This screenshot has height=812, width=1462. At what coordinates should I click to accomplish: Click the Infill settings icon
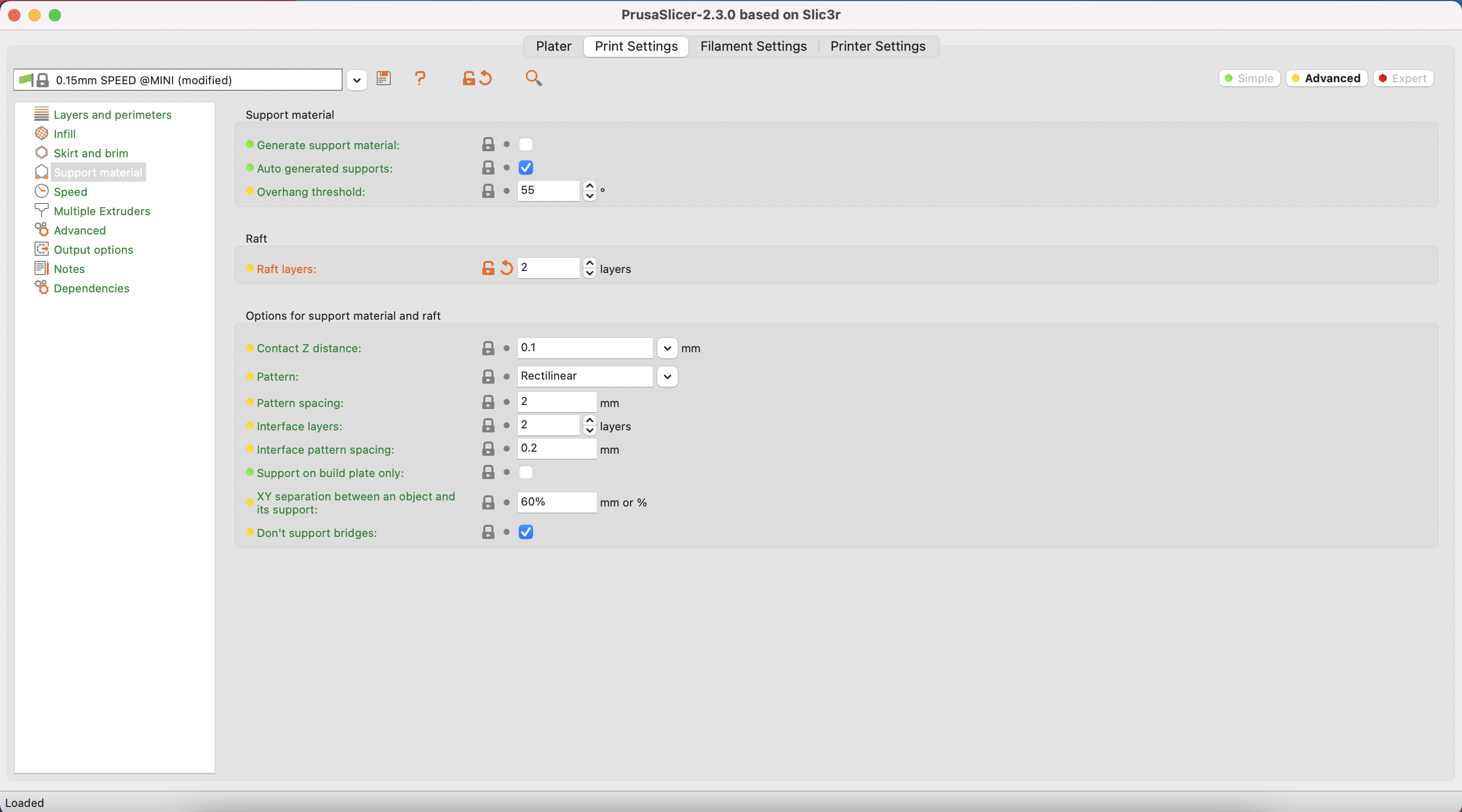click(41, 133)
